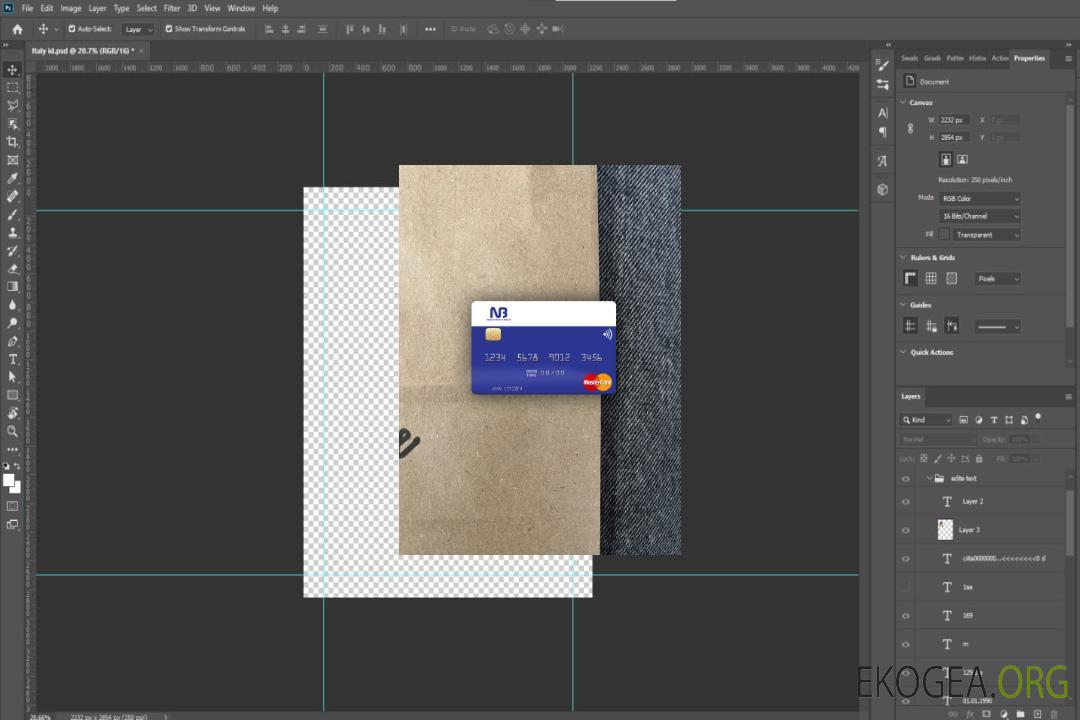Switch to the History panel tab
The height and width of the screenshot is (720, 1080).
tap(977, 58)
